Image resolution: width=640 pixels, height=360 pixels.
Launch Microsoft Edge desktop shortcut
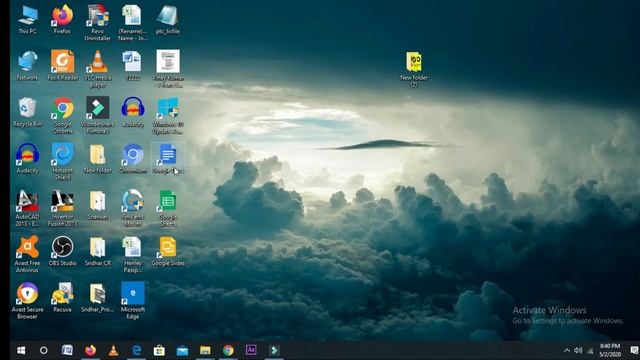132,301
